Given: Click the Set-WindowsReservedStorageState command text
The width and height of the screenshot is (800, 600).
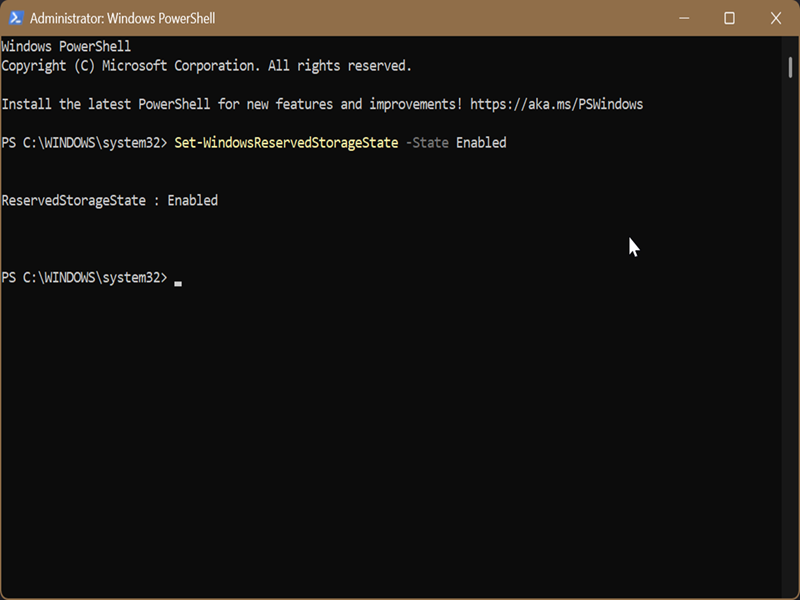Looking at the screenshot, I should point(286,142).
